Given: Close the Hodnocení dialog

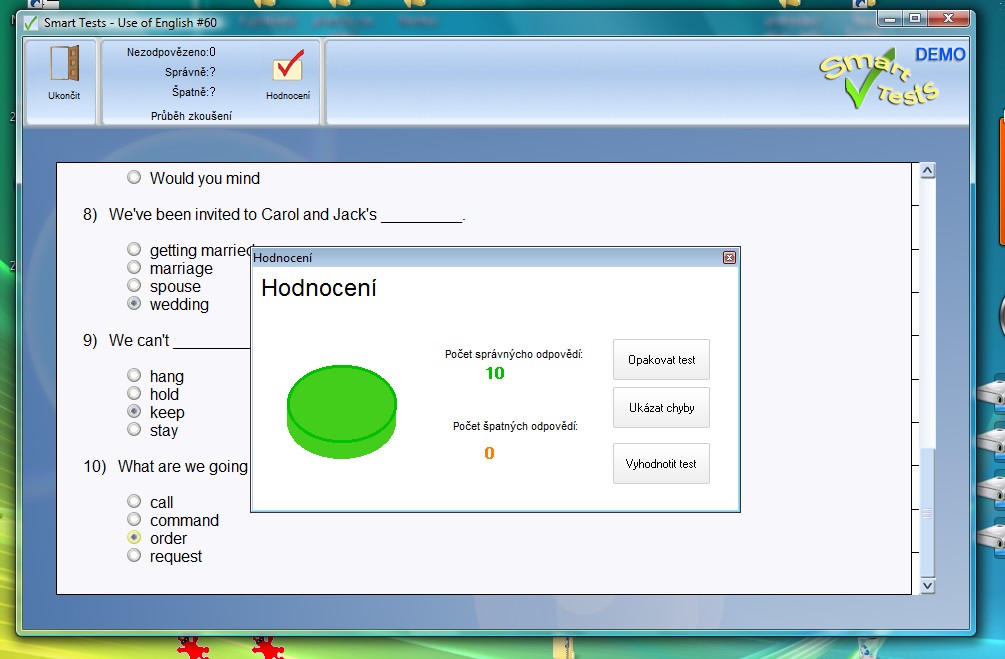Looking at the screenshot, I should point(729,258).
